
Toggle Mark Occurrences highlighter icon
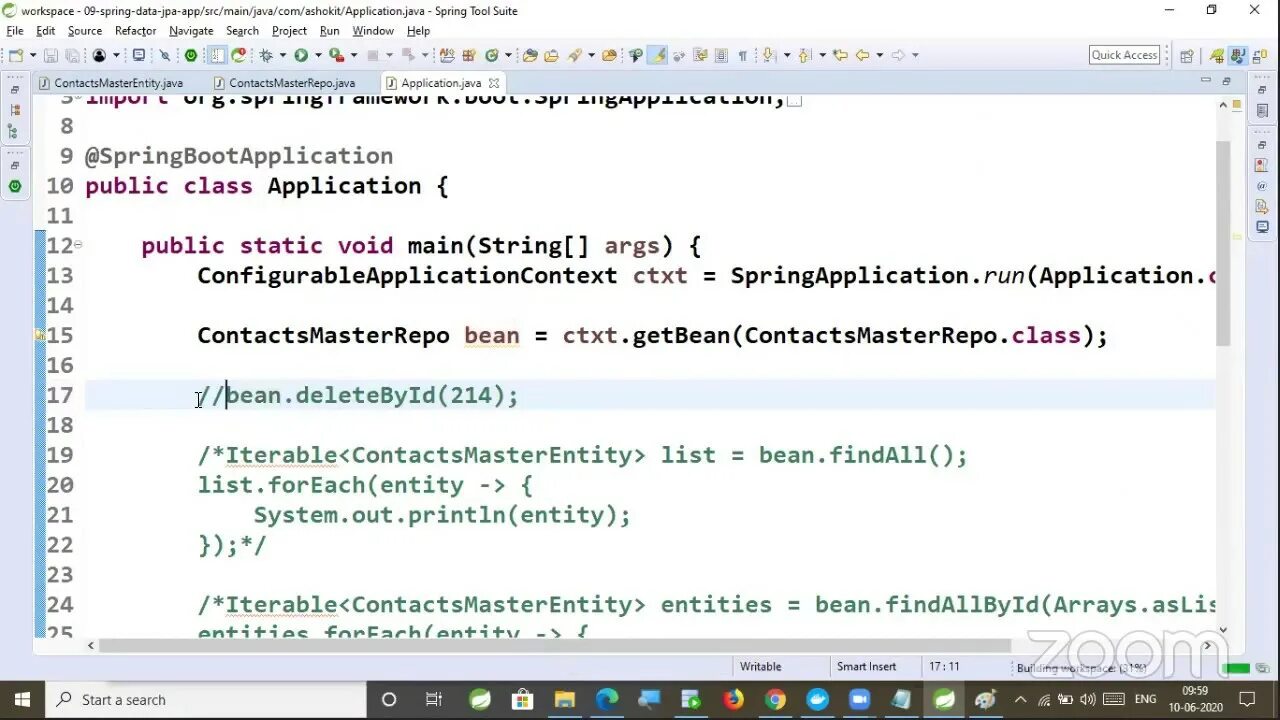[658, 55]
